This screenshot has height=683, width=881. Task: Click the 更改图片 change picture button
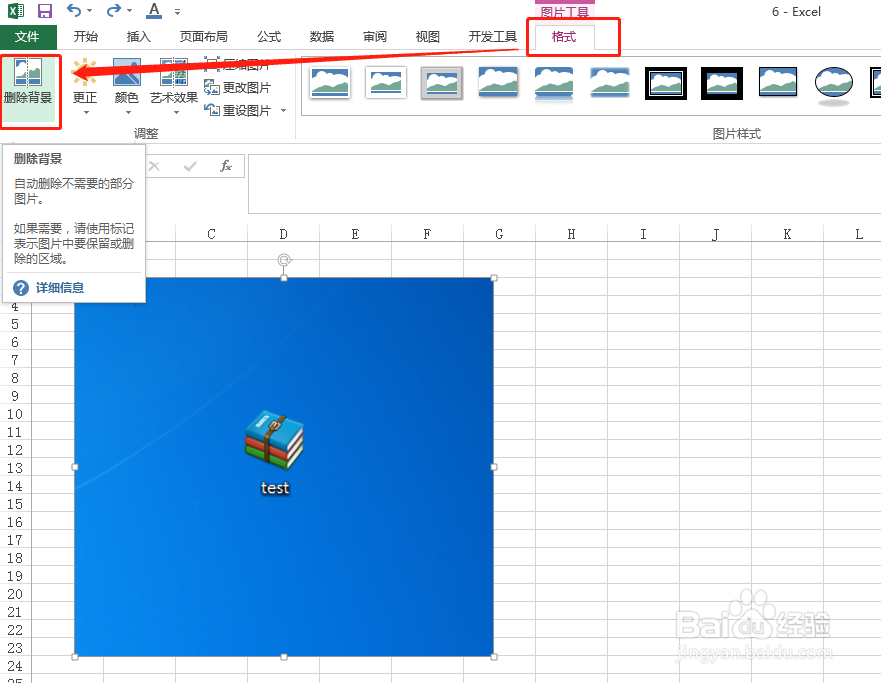point(237,88)
